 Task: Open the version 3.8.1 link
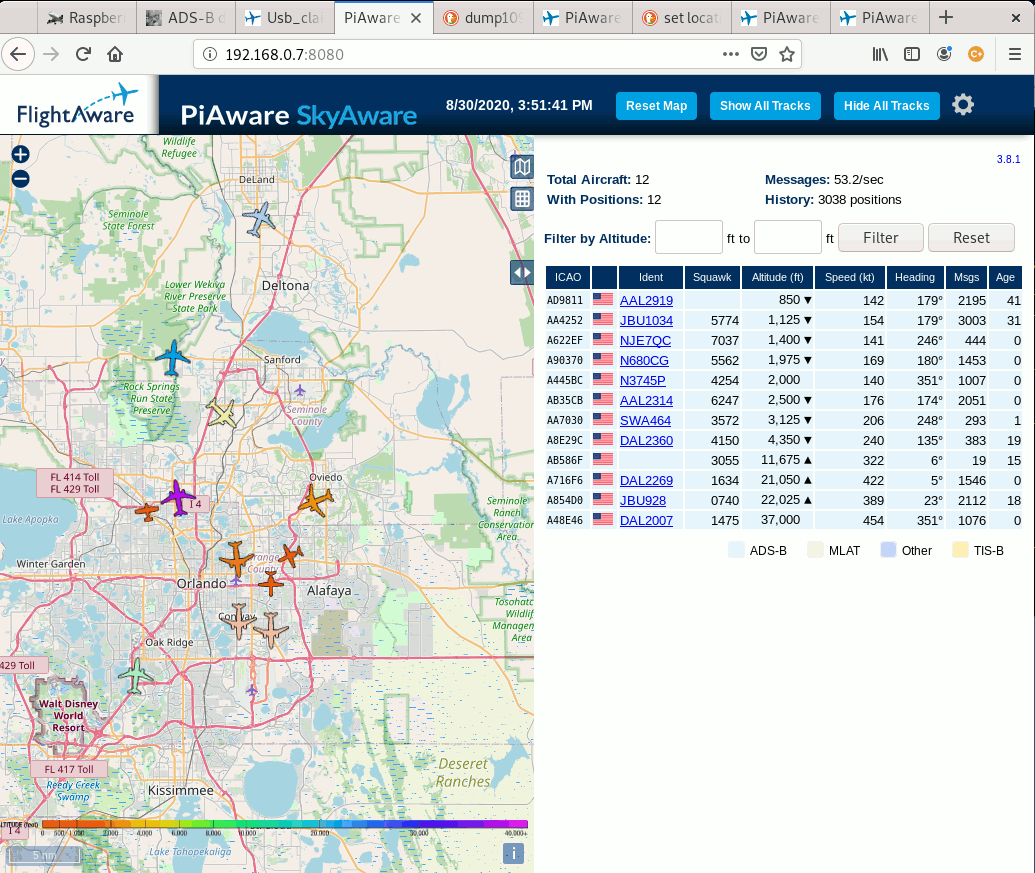(x=1008, y=159)
